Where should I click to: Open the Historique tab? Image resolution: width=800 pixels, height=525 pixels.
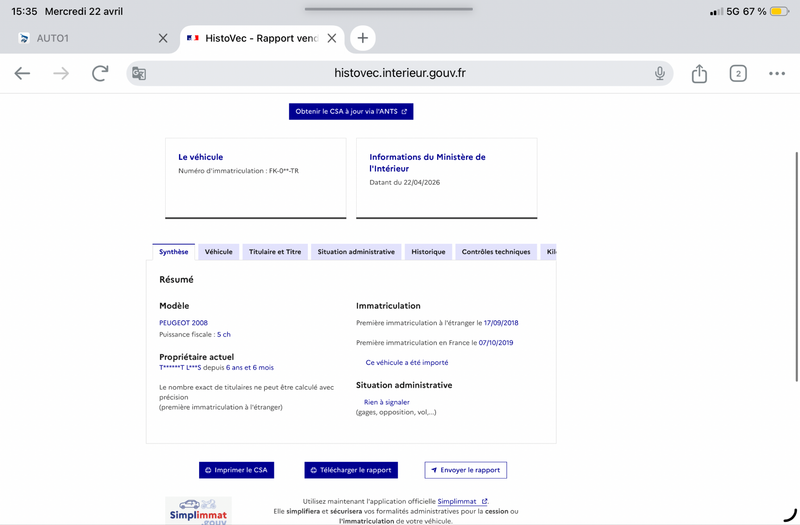pos(428,252)
